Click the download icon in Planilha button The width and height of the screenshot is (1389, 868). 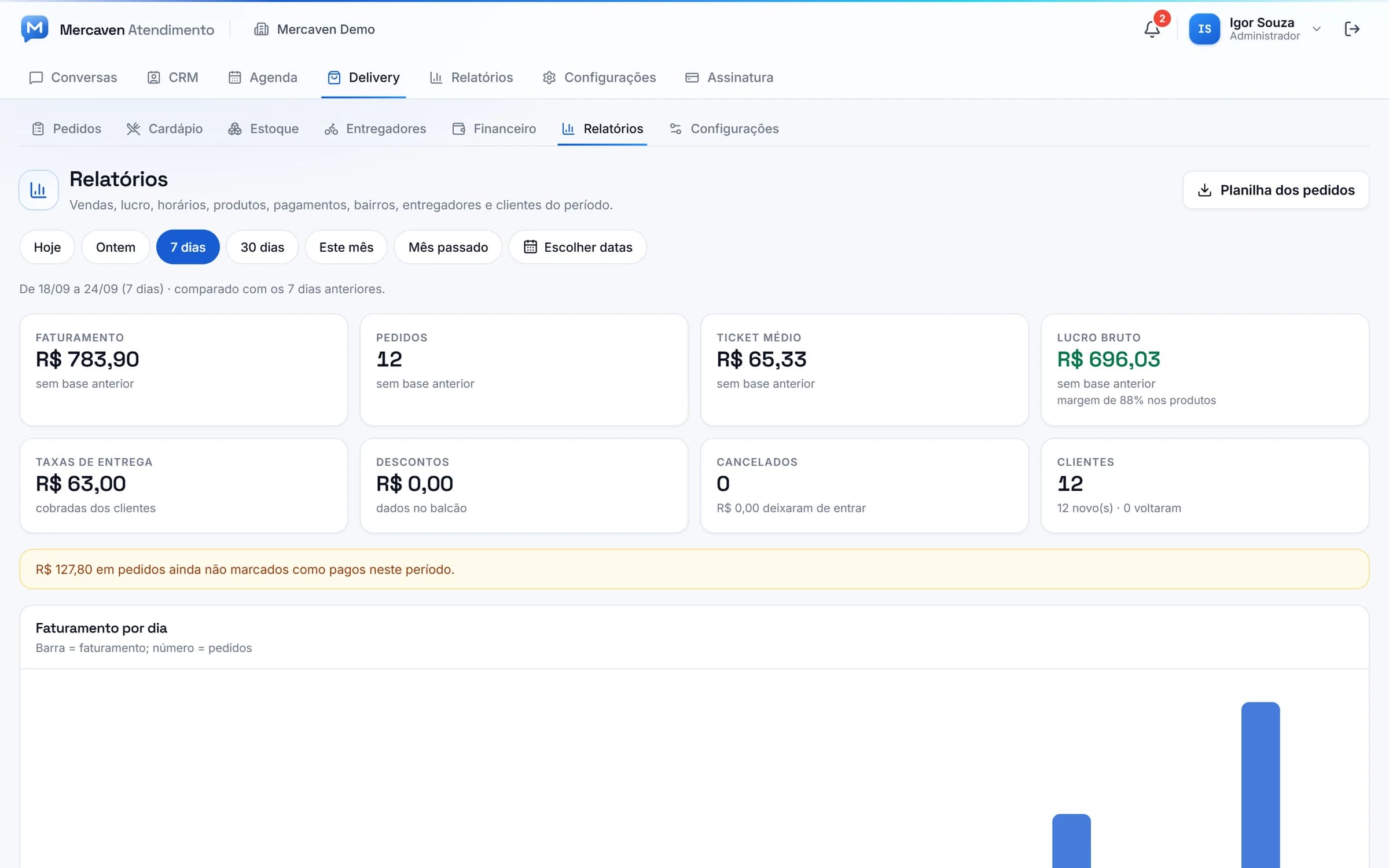click(x=1204, y=190)
